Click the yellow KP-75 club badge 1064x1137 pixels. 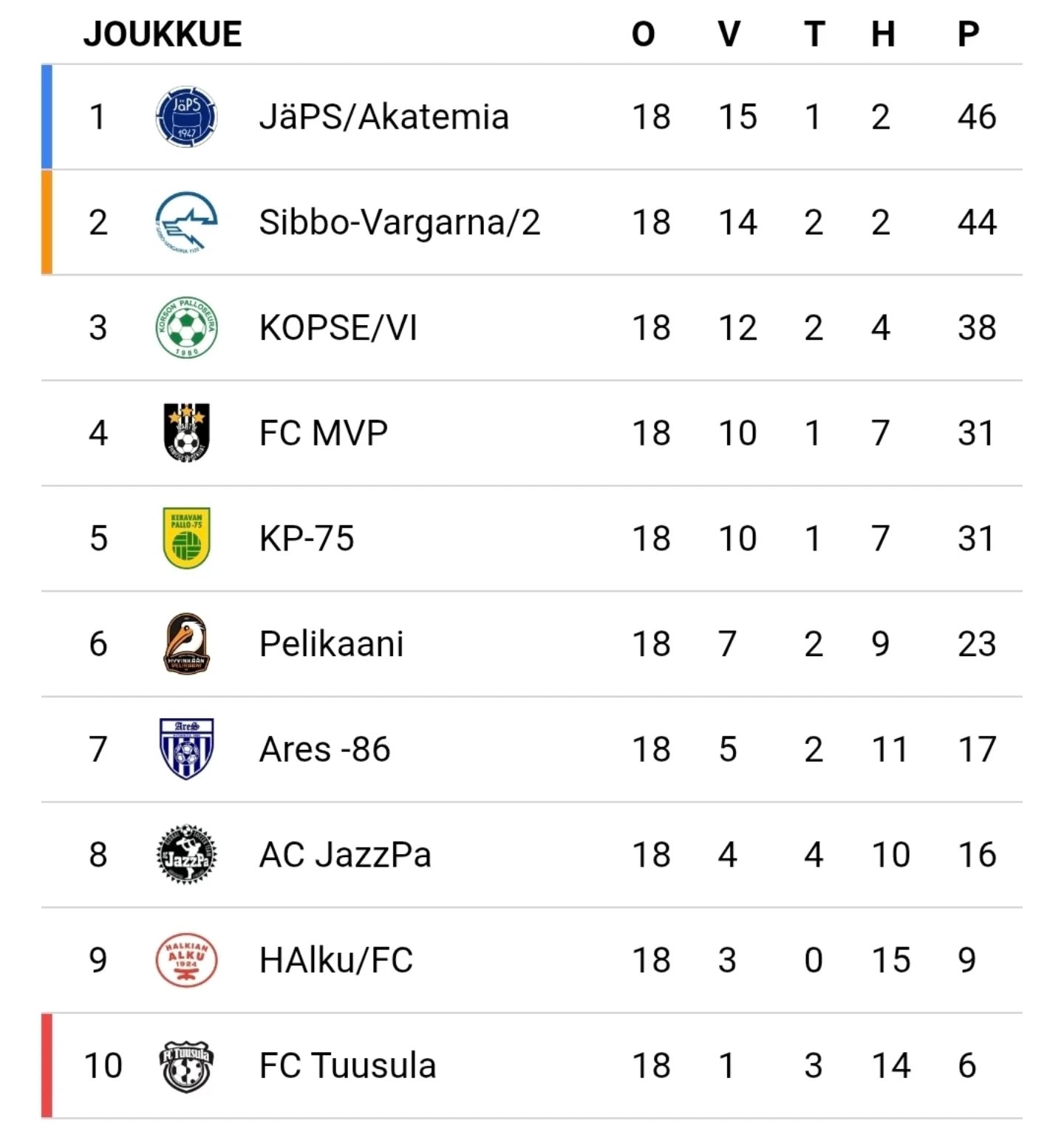[x=186, y=538]
